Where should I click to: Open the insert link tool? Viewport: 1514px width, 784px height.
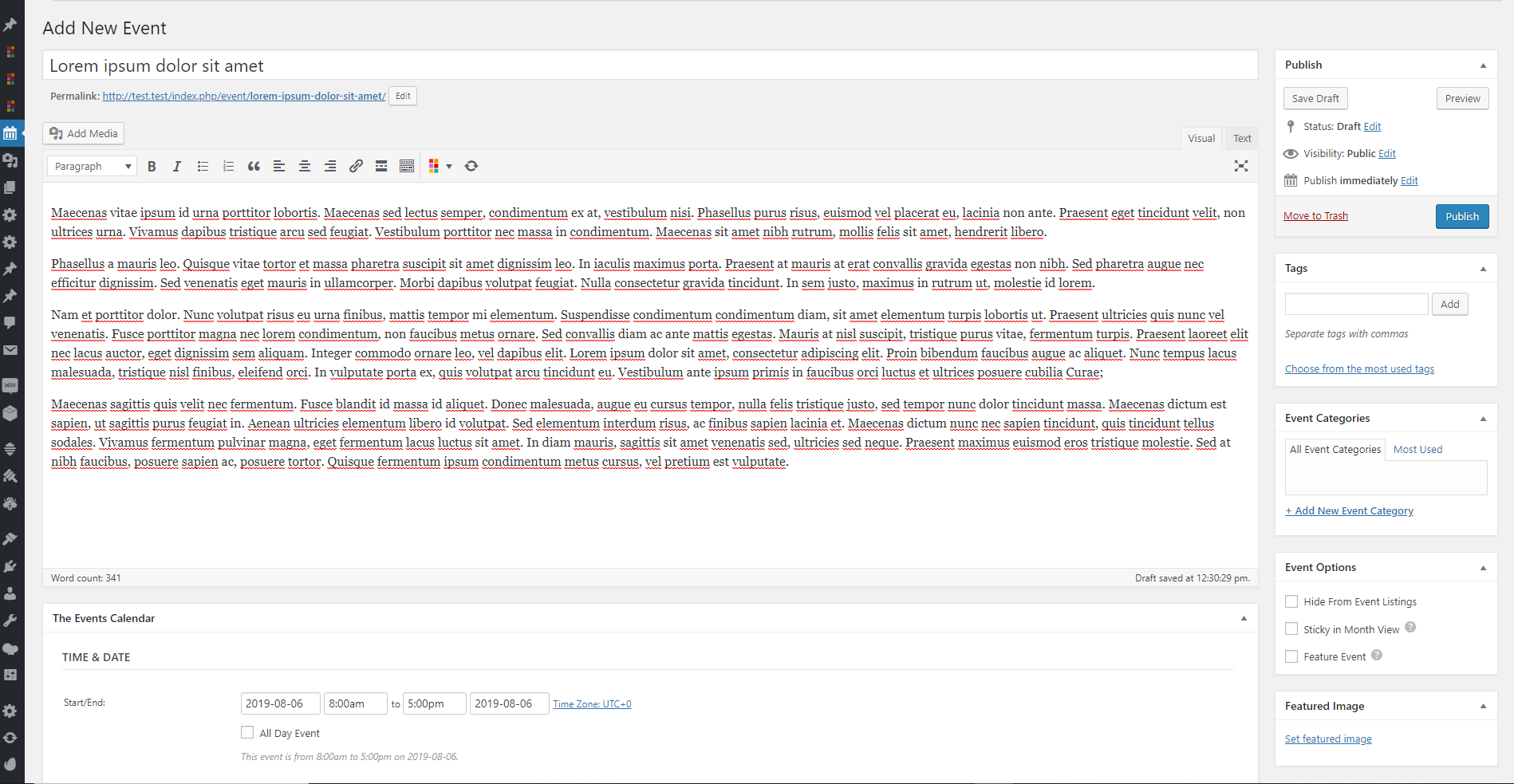[x=356, y=166]
